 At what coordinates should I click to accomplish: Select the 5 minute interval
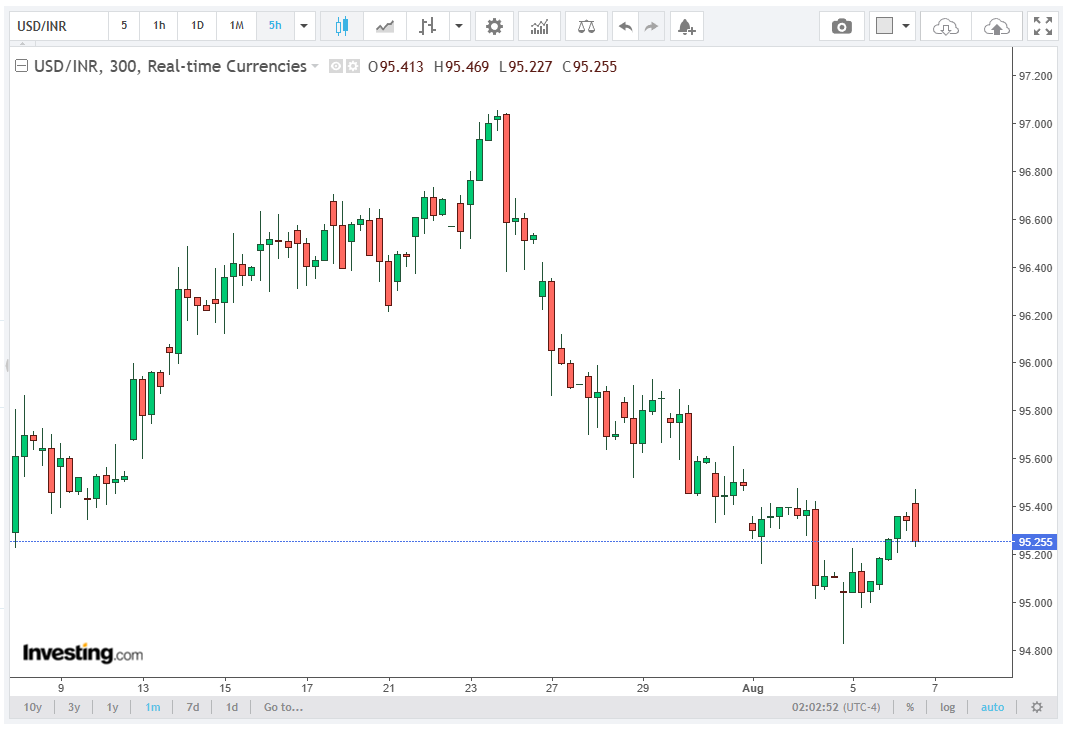pyautogui.click(x=124, y=26)
